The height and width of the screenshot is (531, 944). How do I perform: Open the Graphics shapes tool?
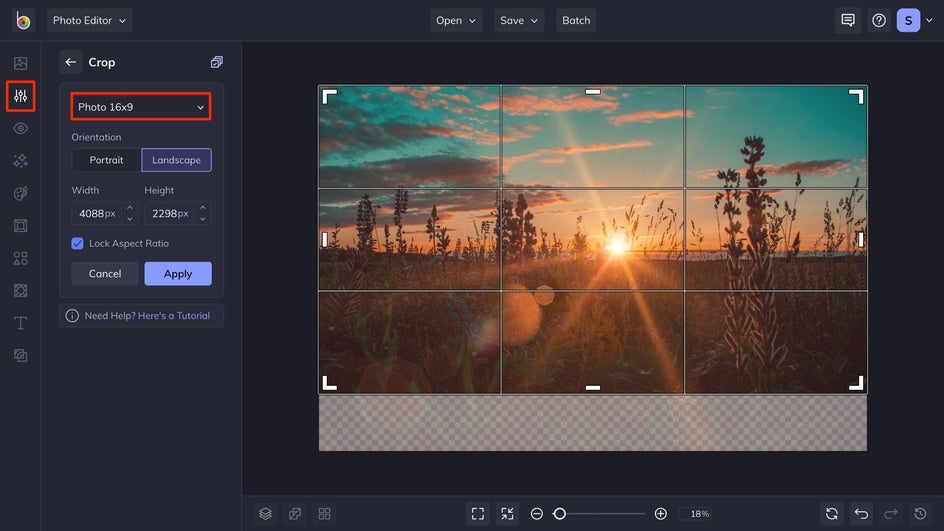click(x=20, y=258)
